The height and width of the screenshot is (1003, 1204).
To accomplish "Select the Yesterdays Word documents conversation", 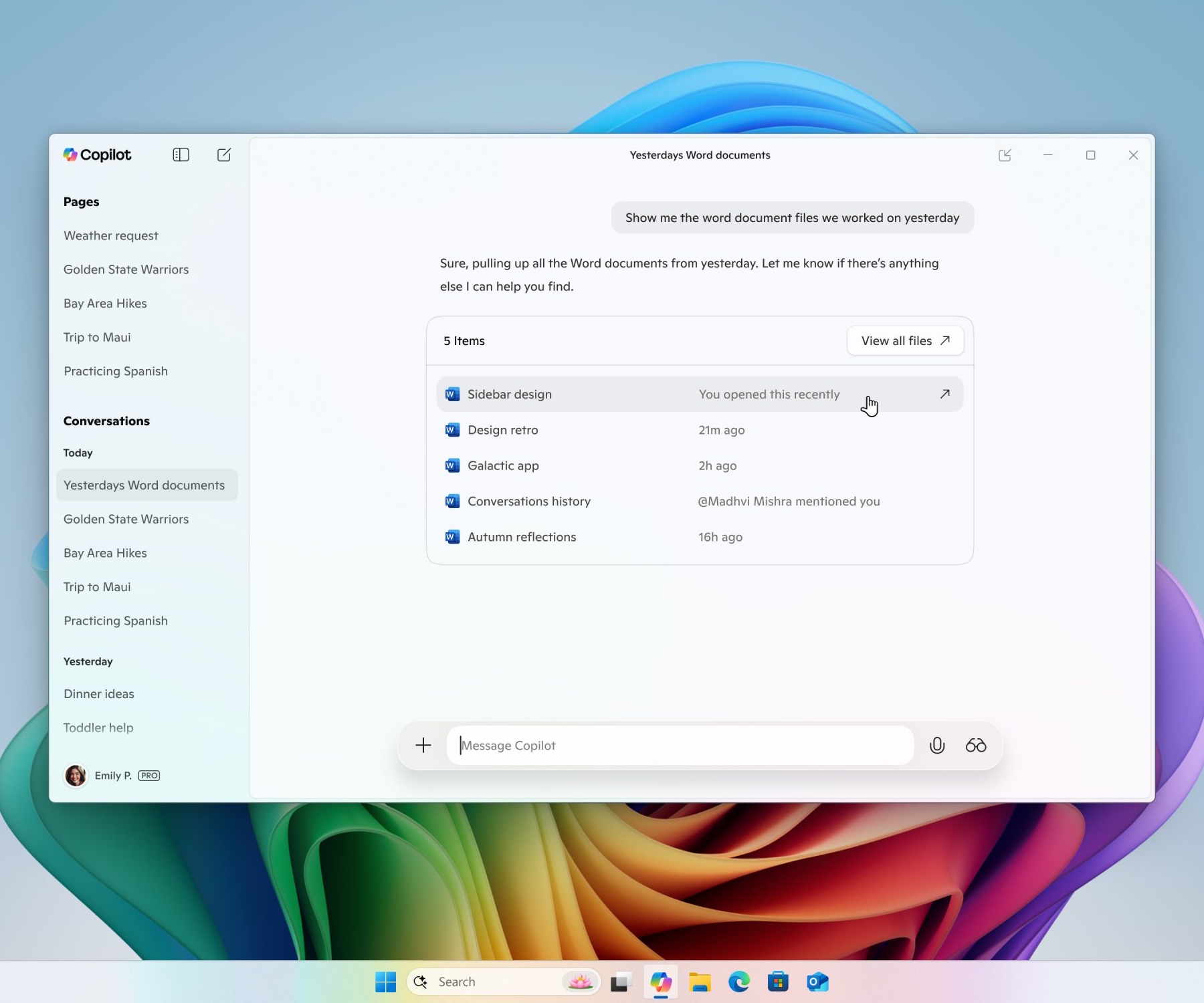I will pos(146,485).
